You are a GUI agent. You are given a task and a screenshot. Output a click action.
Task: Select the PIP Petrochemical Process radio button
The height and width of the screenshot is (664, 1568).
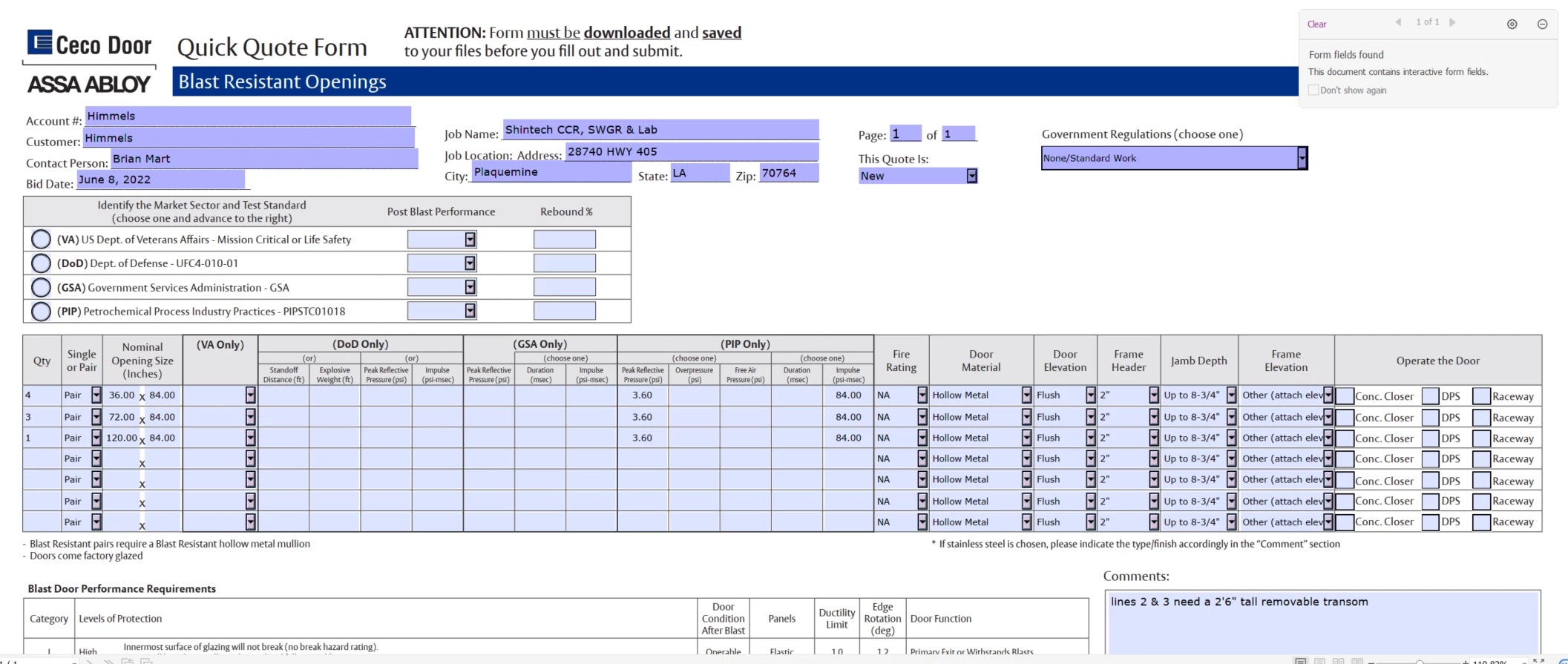click(42, 311)
